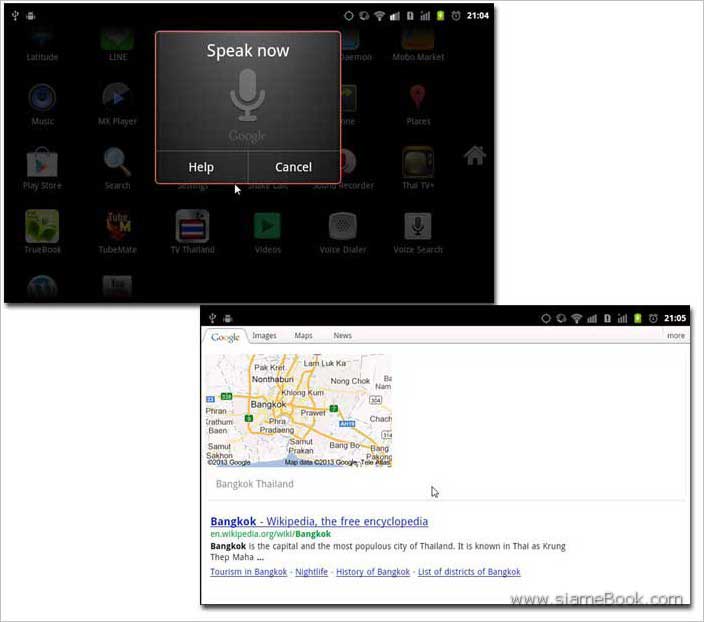Image resolution: width=704 pixels, height=622 pixels.
Task: Switch to the News tab
Action: (343, 335)
